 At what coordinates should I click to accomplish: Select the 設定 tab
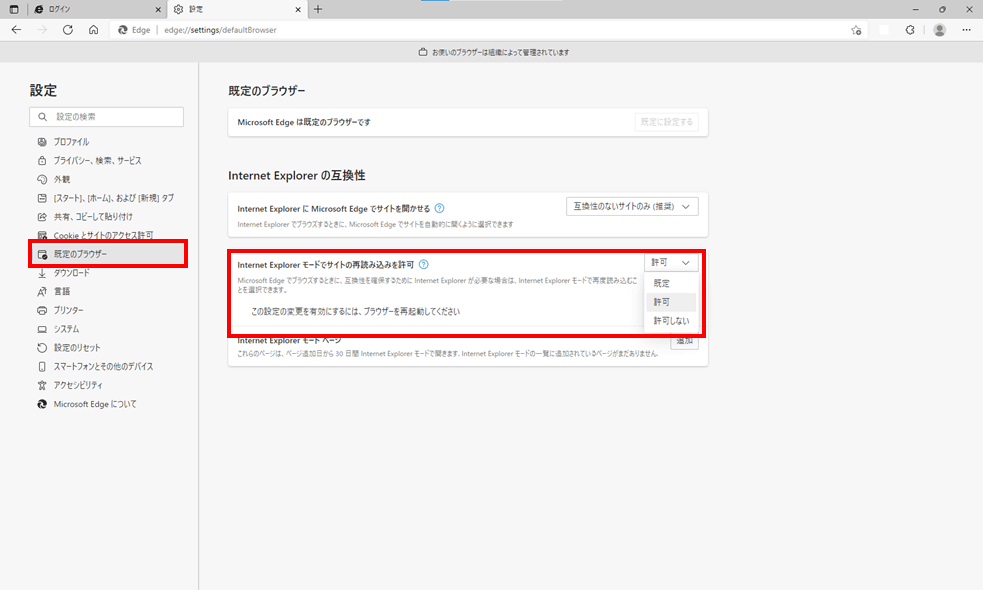coord(237,9)
